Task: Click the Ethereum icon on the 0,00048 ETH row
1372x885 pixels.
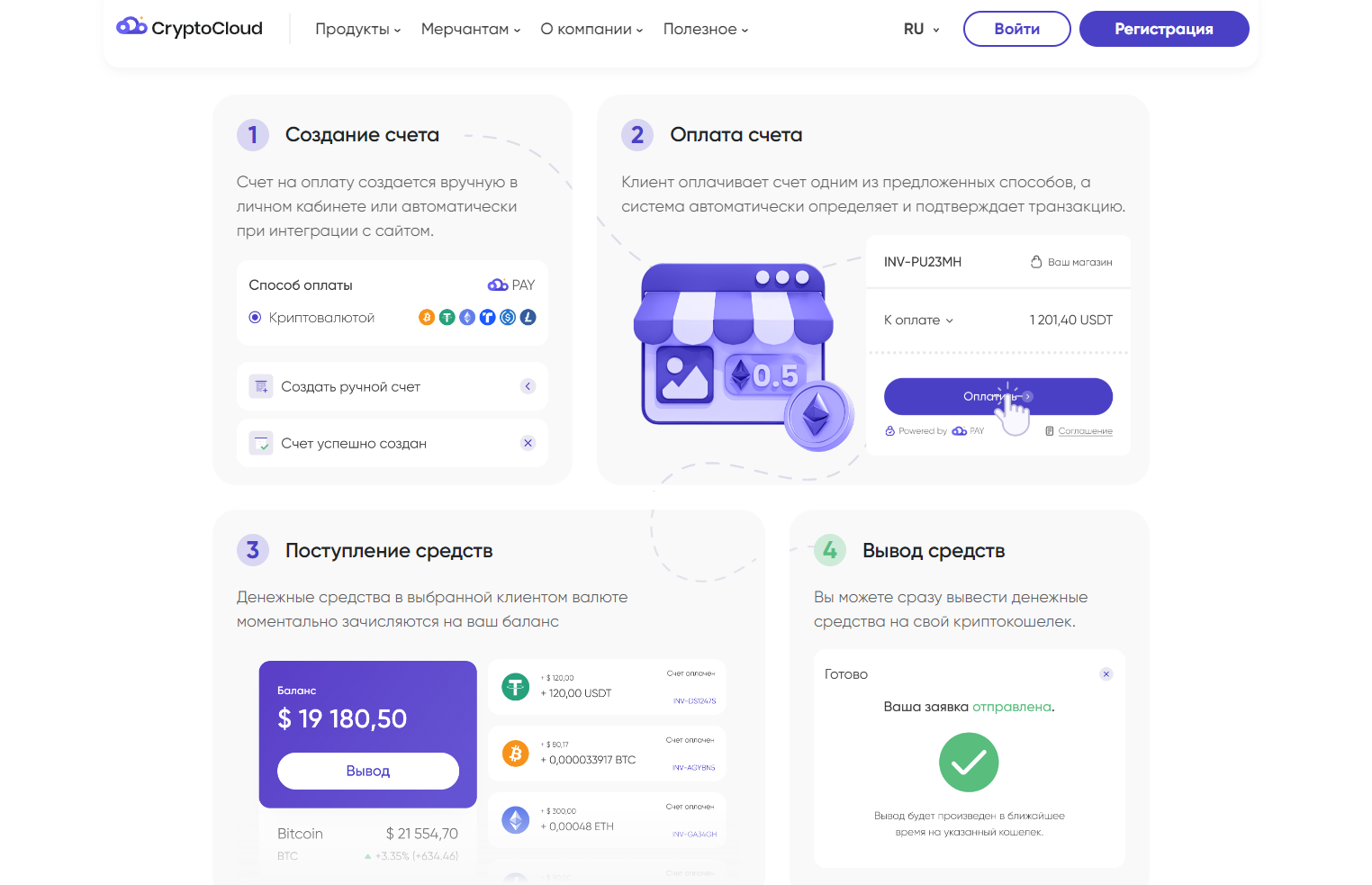Action: (516, 820)
